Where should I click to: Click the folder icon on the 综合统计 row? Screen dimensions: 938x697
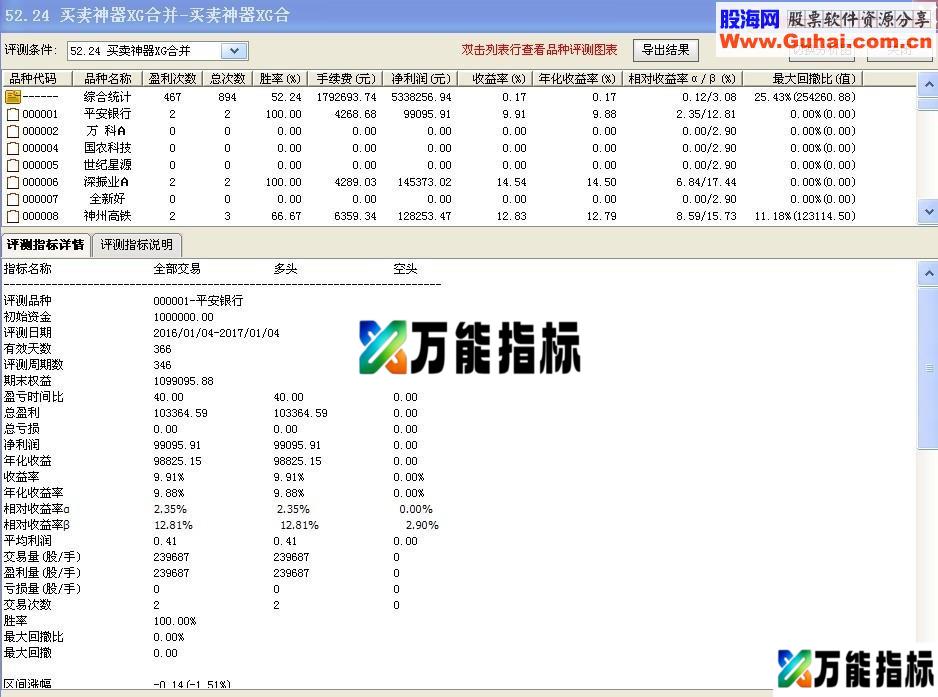(14, 96)
